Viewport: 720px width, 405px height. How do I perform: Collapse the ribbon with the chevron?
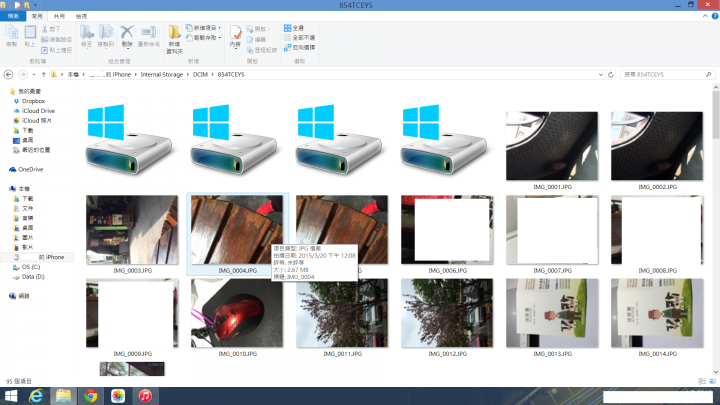point(705,16)
